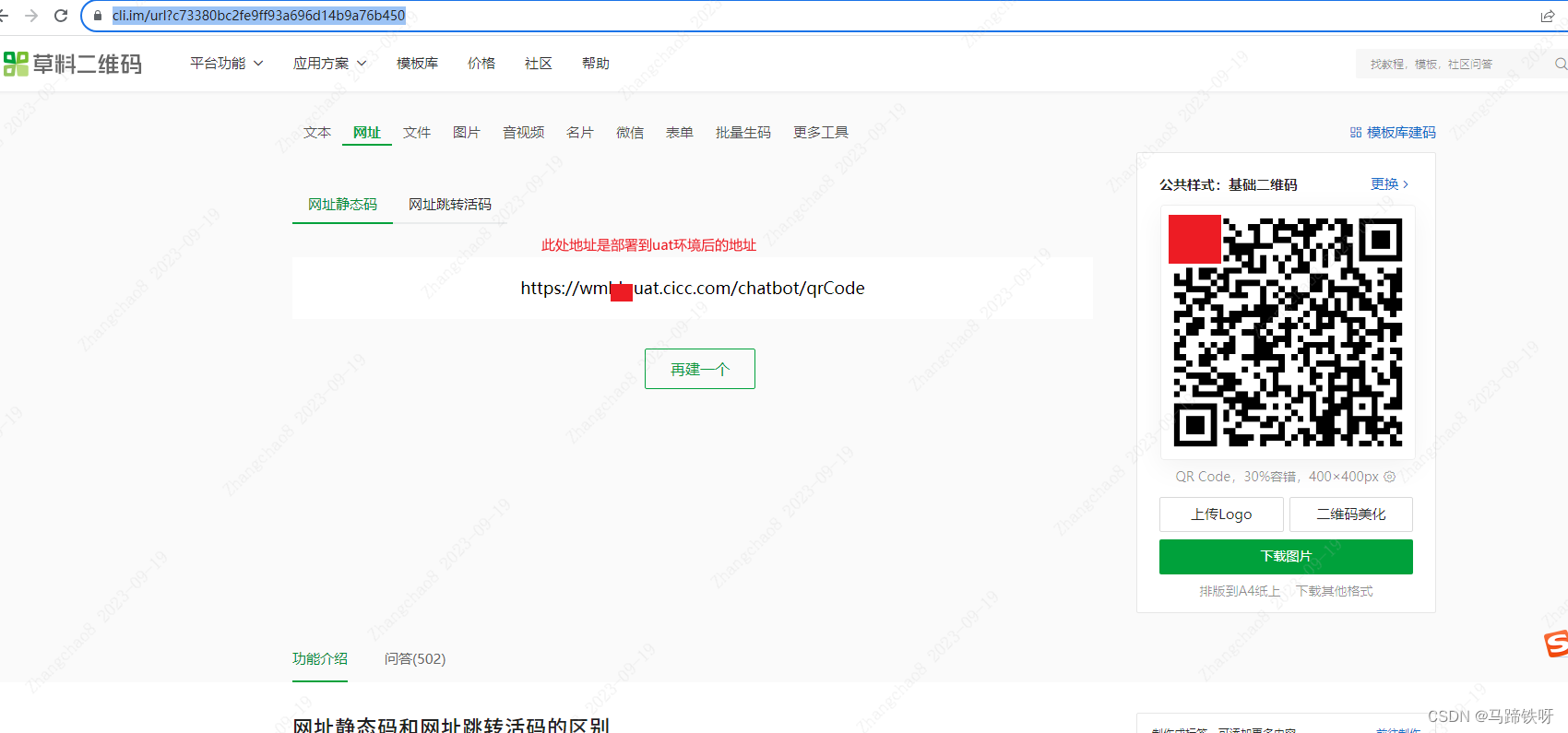This screenshot has height=733, width=1568.
Task: Open the 功能介绍 tab
Action: tap(320, 659)
